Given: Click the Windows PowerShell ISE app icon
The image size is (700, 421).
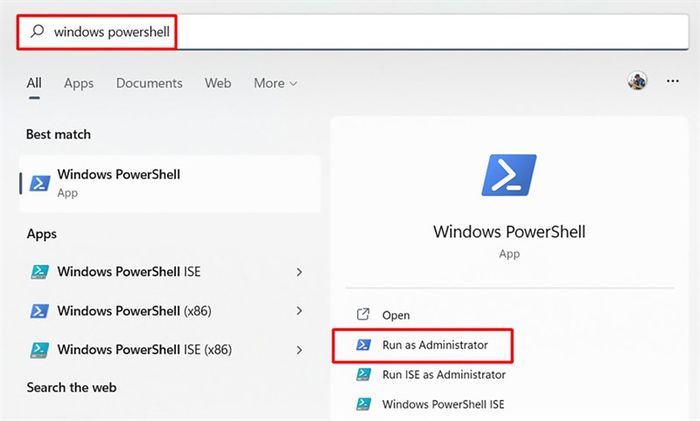Looking at the screenshot, I should tap(40, 271).
